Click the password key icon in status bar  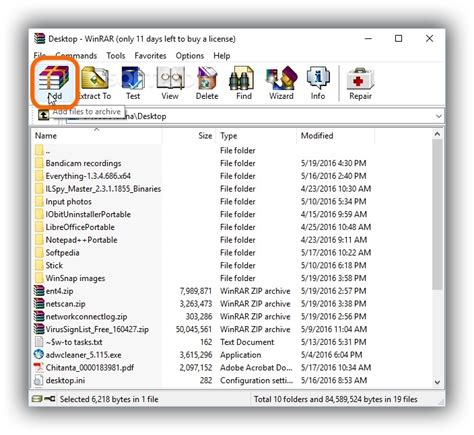(x=50, y=399)
